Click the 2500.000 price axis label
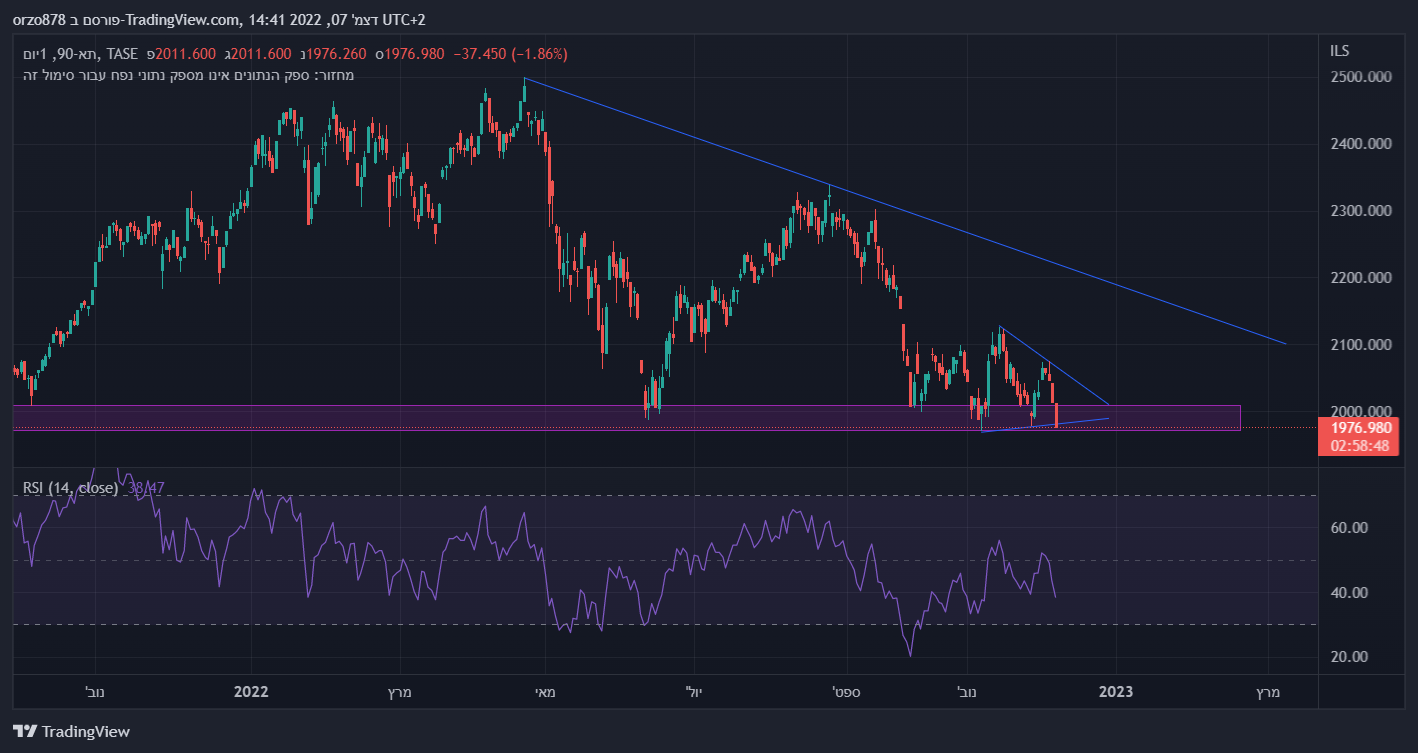Viewport: 1418px width, 753px height. tap(1360, 77)
